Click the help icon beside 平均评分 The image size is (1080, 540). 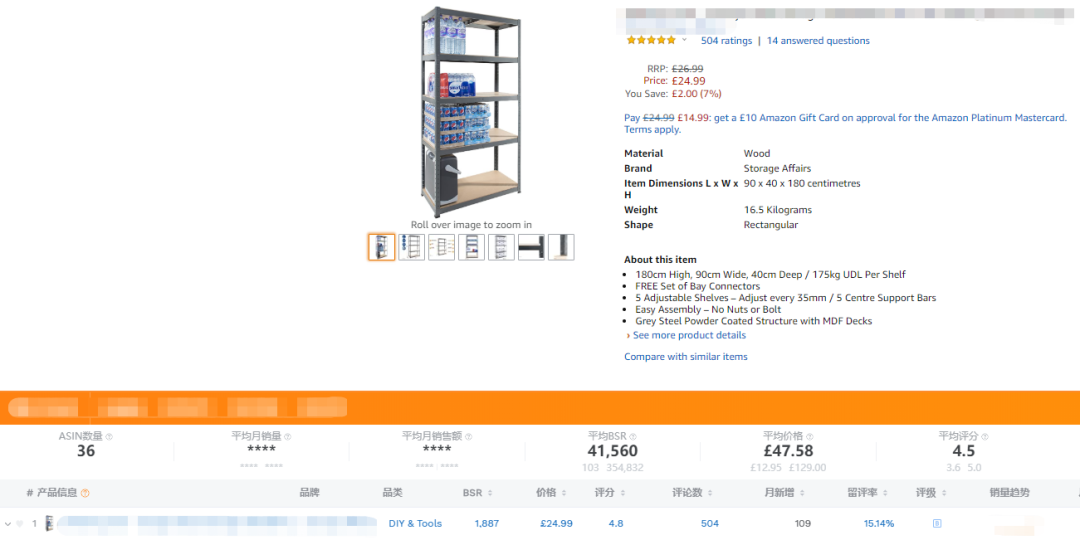pyautogui.click(x=985, y=437)
